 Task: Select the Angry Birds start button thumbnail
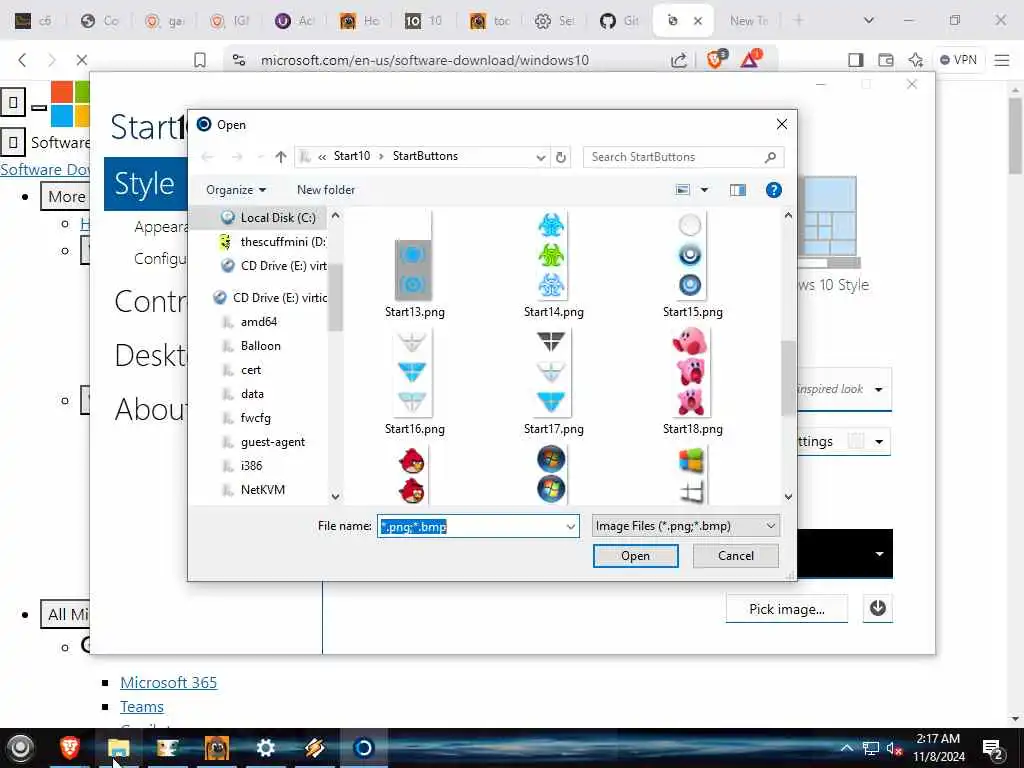click(x=412, y=475)
